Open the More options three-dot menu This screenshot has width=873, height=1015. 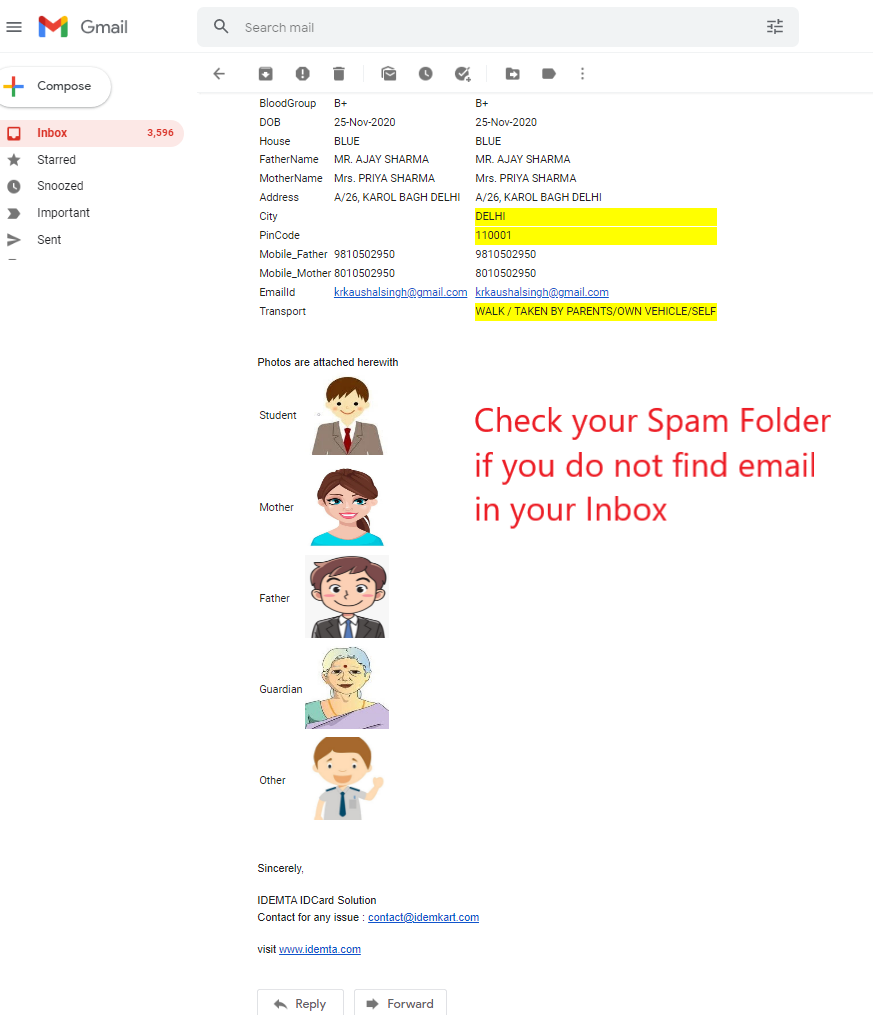pos(582,73)
